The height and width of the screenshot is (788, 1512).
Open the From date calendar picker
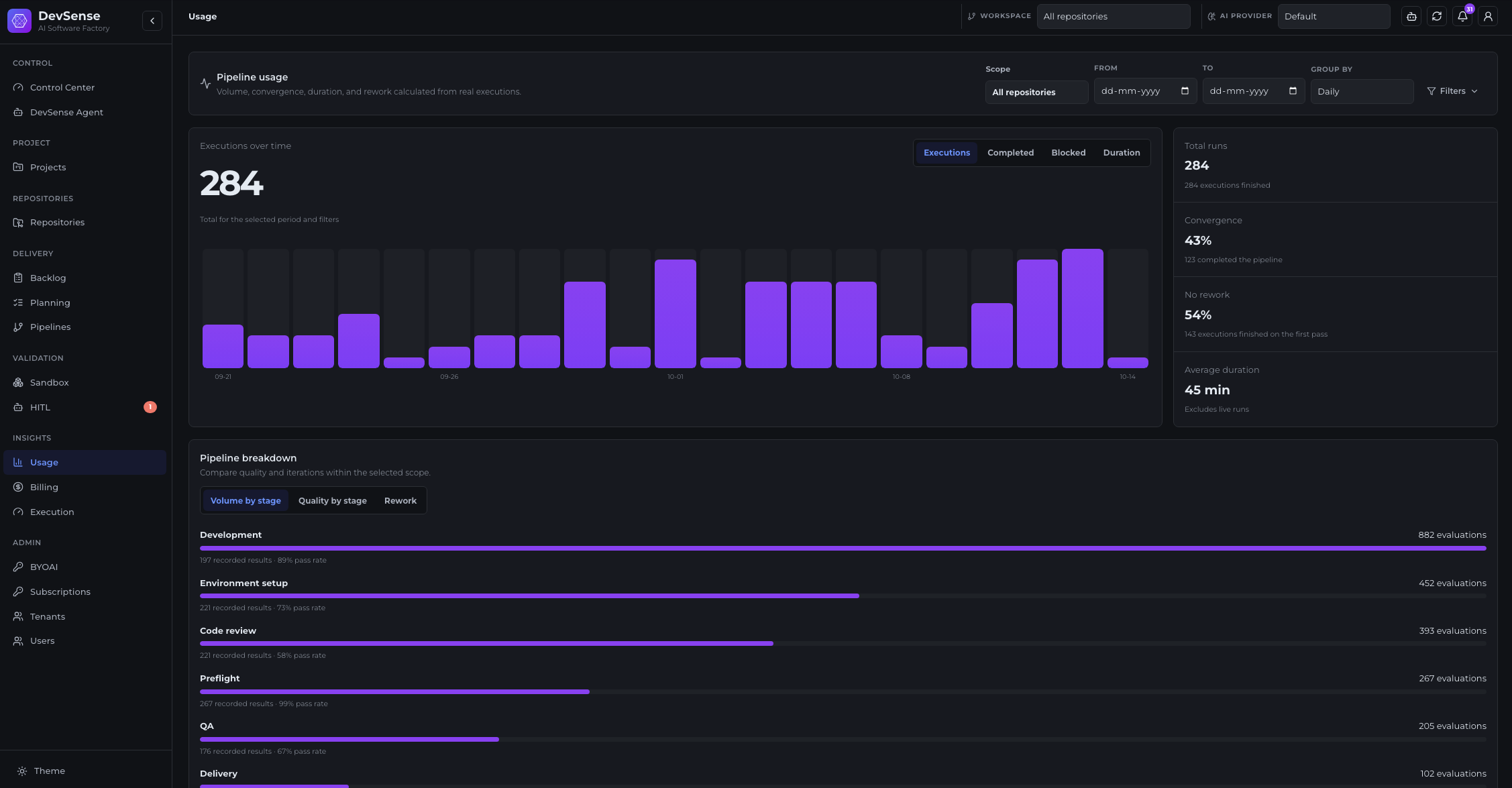tap(1185, 91)
